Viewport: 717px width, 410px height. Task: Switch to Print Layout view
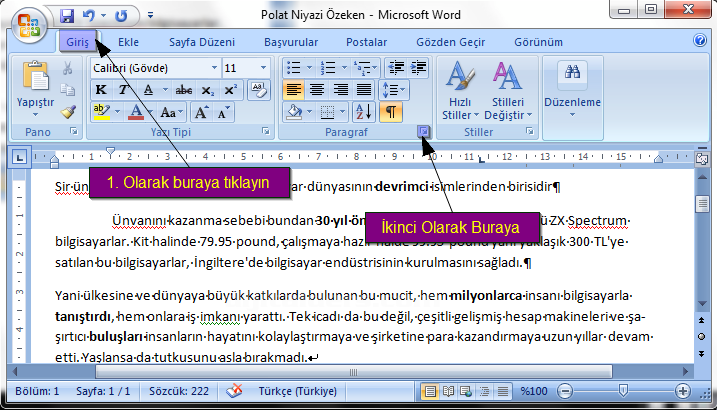[x=430, y=391]
